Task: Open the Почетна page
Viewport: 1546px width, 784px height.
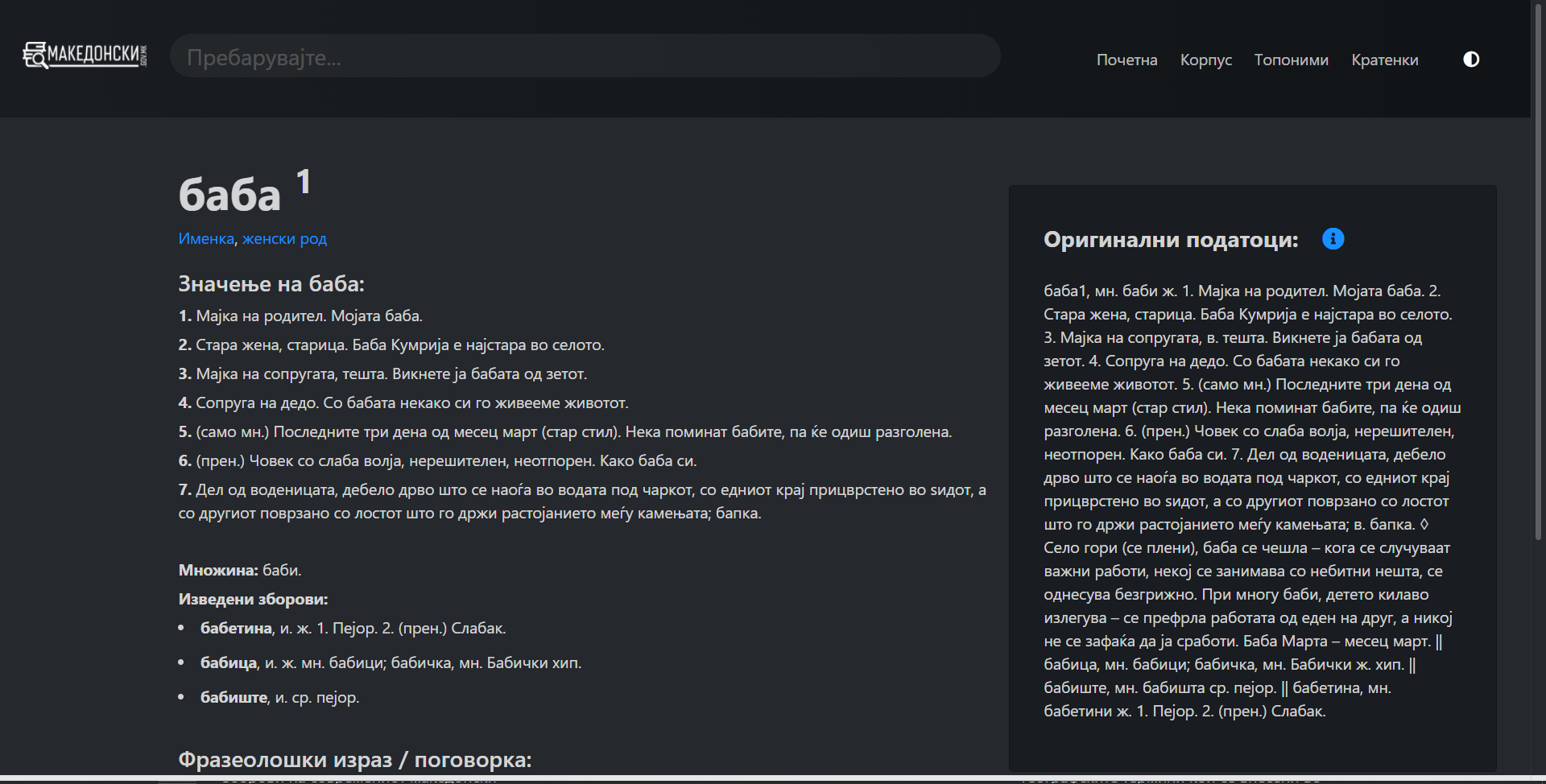Action: 1126,60
